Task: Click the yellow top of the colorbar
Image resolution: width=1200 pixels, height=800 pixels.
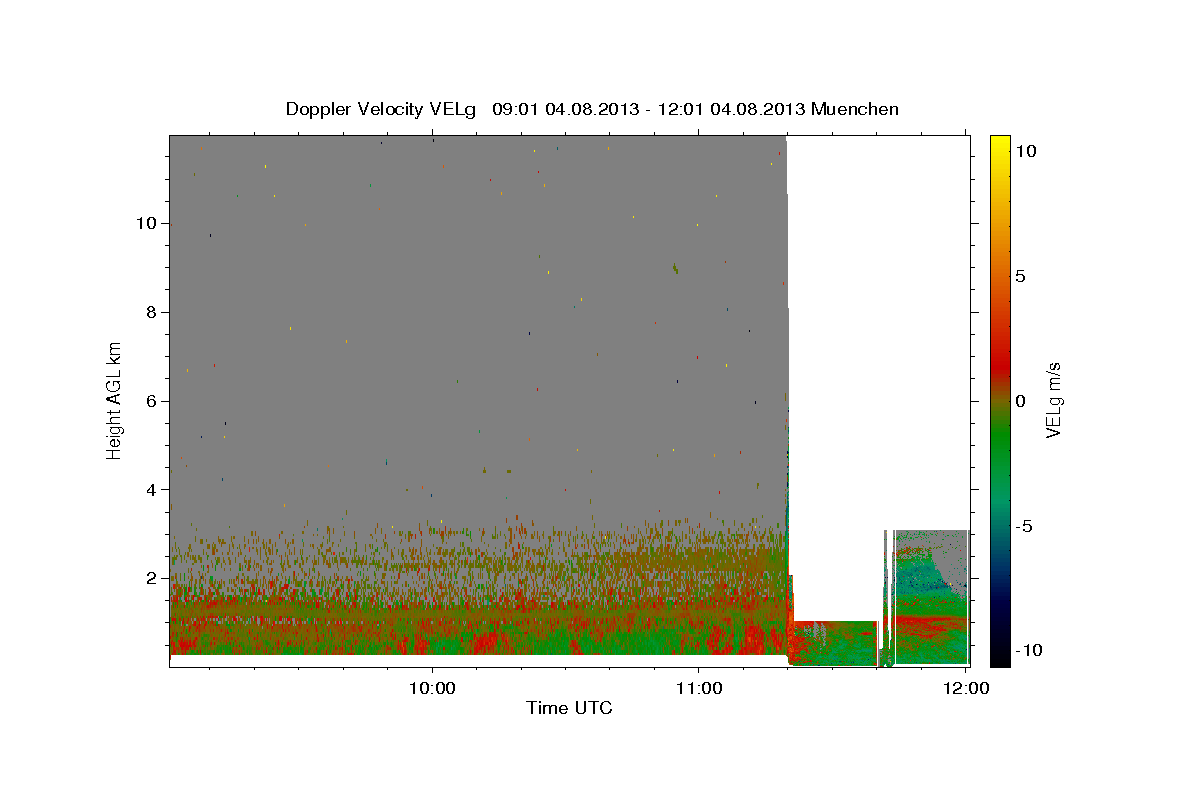Action: pyautogui.click(x=1000, y=142)
